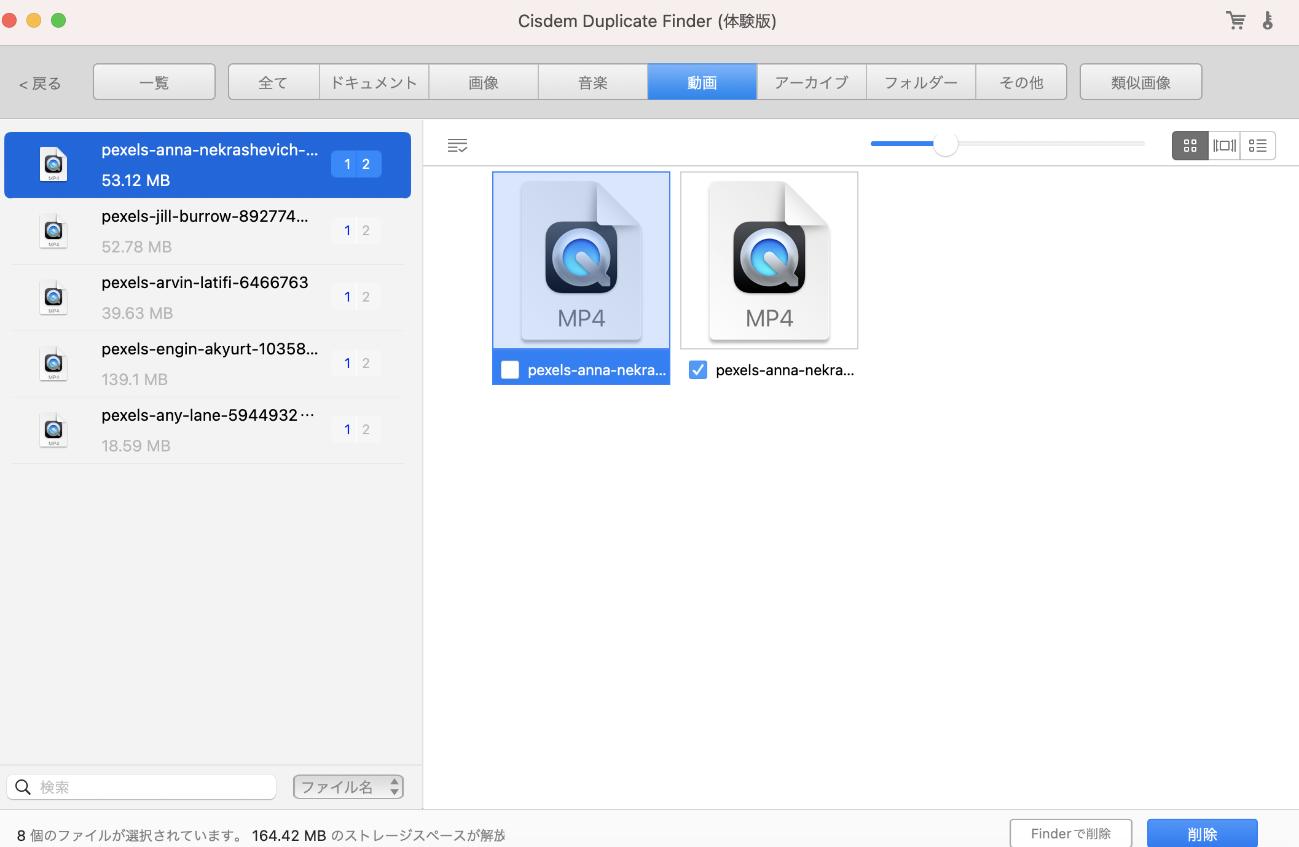Viewport: 1299px width, 847px height.
Task: Switch to the 音楽 tab
Action: coord(593,82)
